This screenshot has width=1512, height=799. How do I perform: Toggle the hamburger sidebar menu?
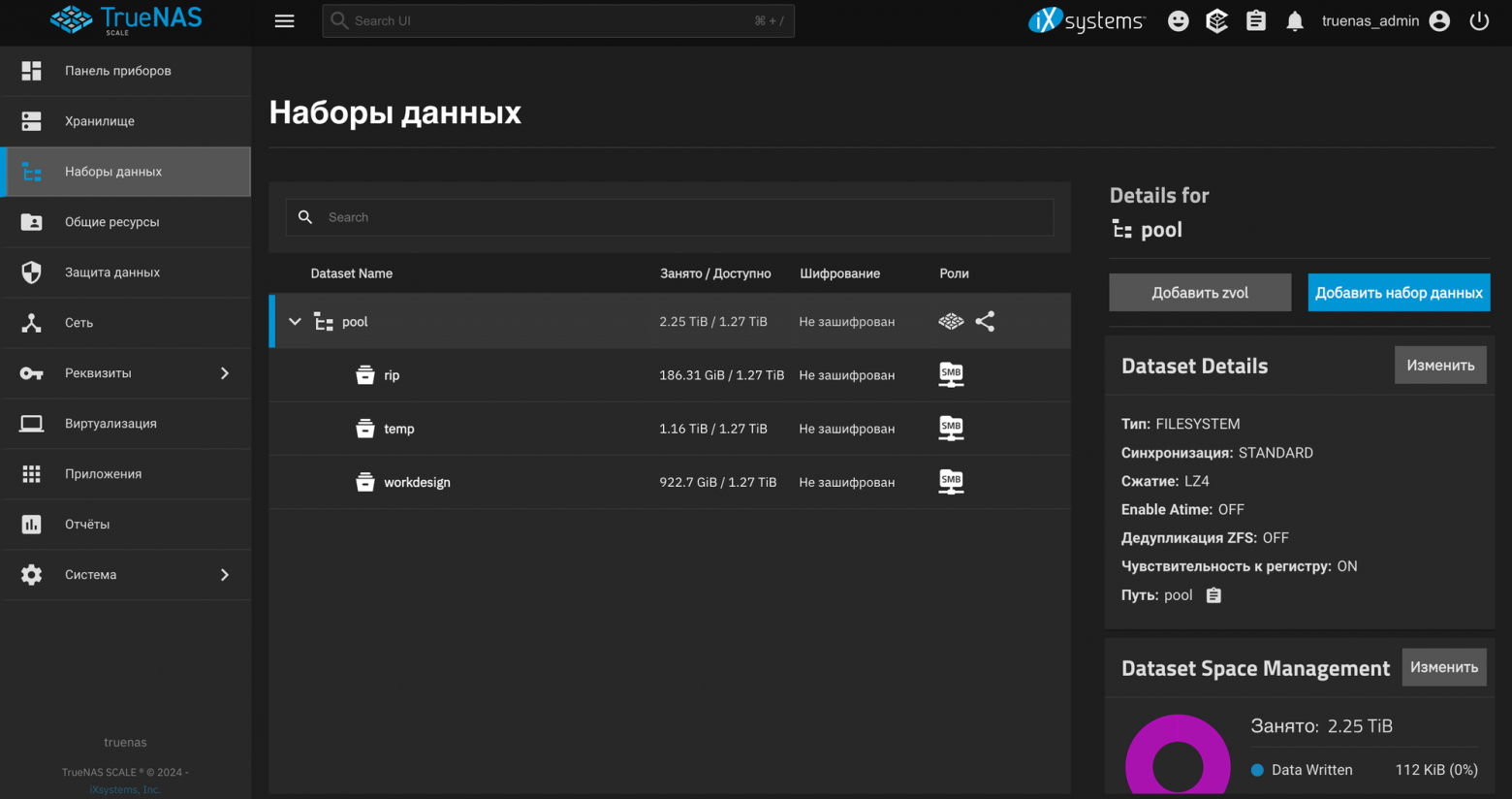pos(284,21)
